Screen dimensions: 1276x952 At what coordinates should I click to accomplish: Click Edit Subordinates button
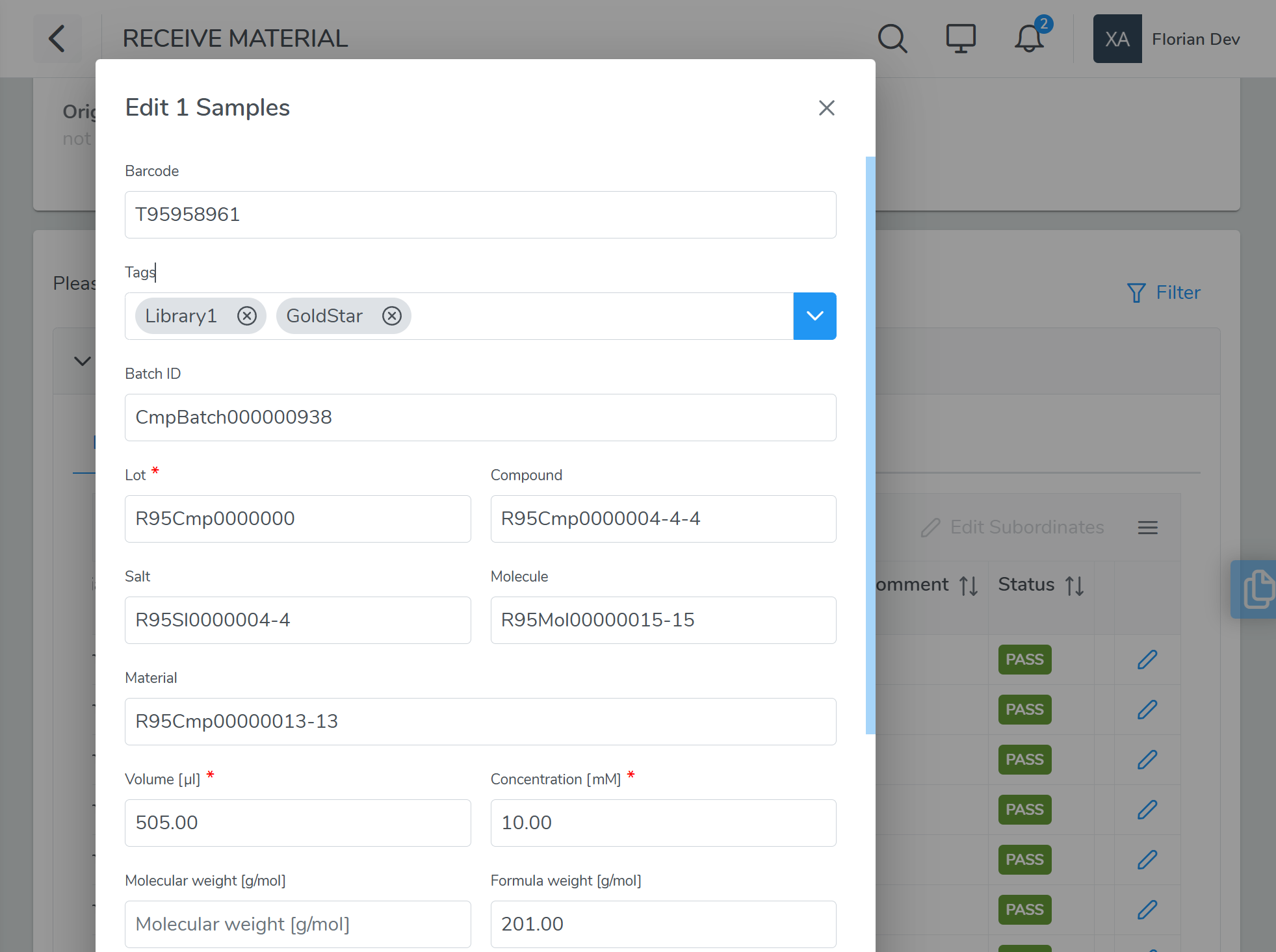point(1012,527)
